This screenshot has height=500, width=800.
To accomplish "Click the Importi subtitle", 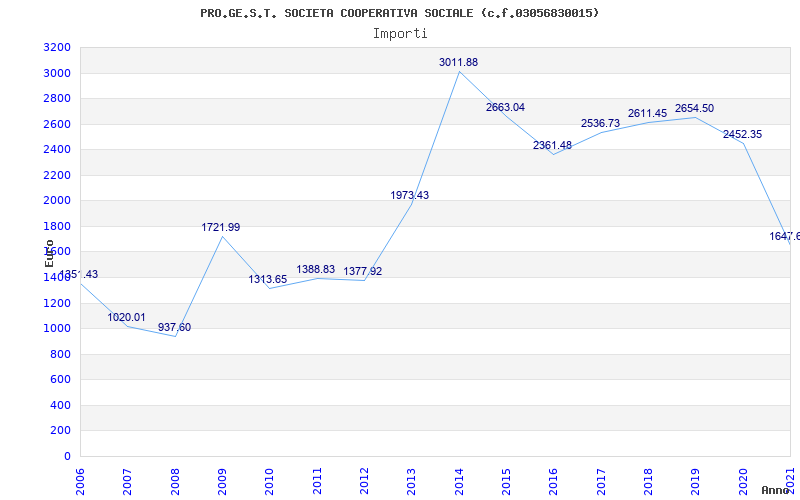I will [x=400, y=34].
